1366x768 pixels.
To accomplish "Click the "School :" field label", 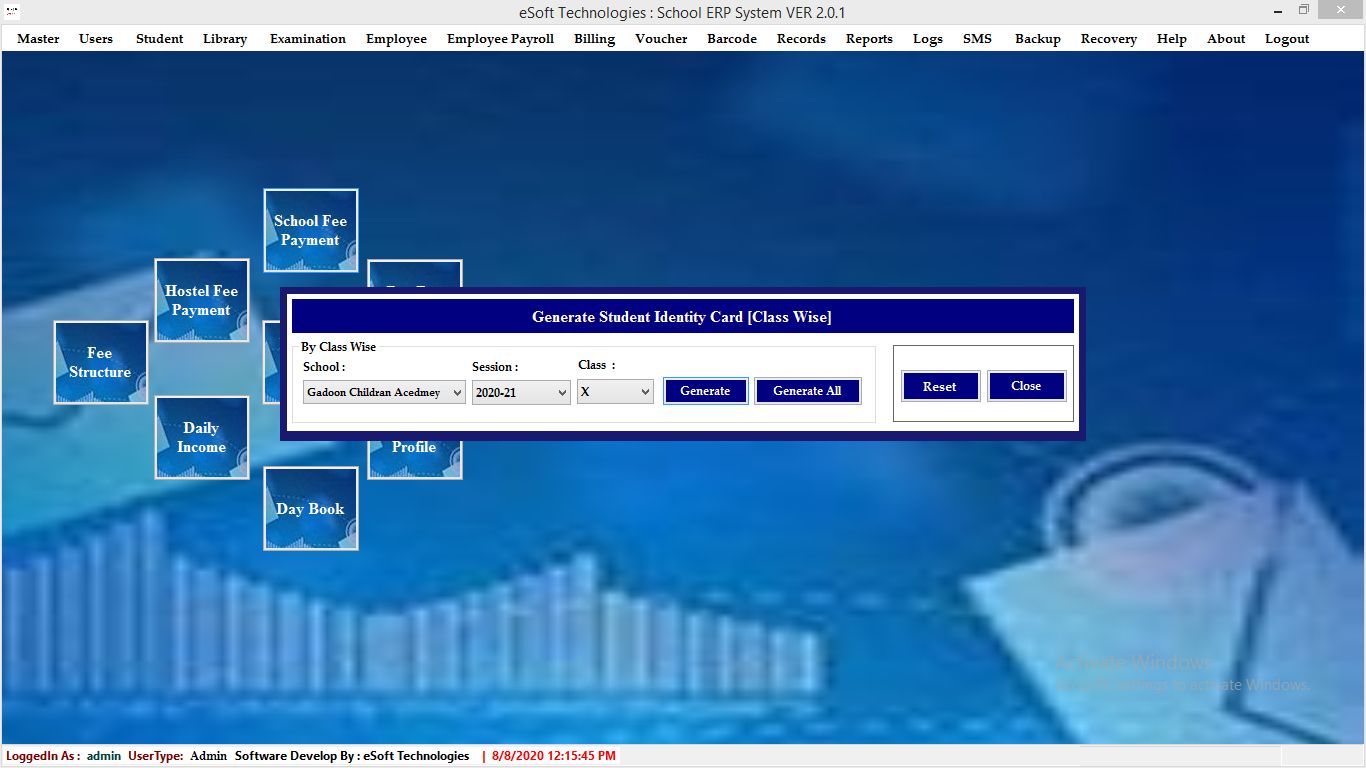I will (324, 367).
